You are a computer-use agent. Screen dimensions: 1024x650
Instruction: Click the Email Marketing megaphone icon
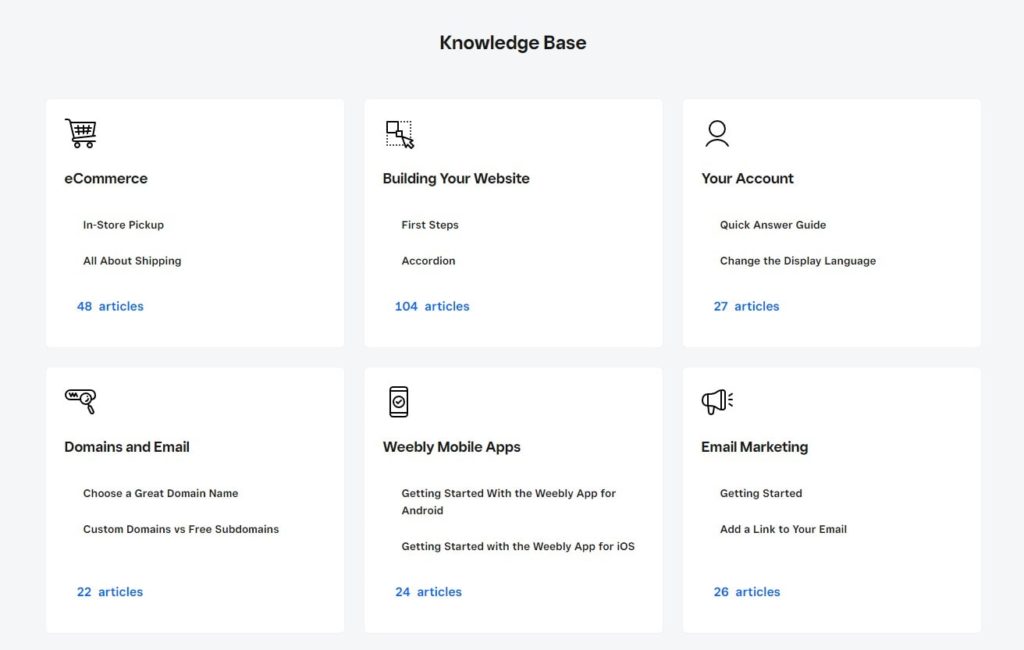coord(717,401)
